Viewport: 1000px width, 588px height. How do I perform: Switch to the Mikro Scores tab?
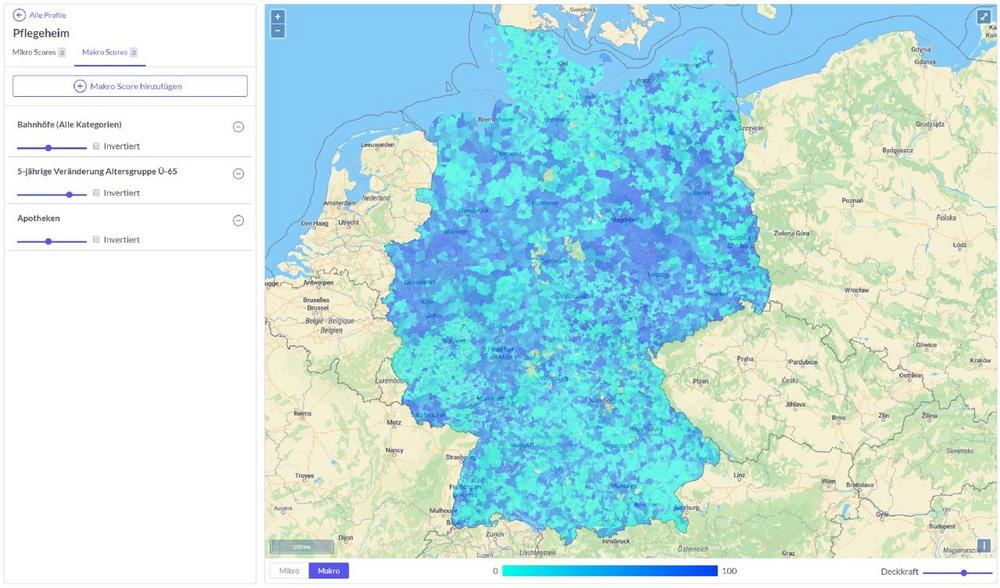tap(39, 52)
